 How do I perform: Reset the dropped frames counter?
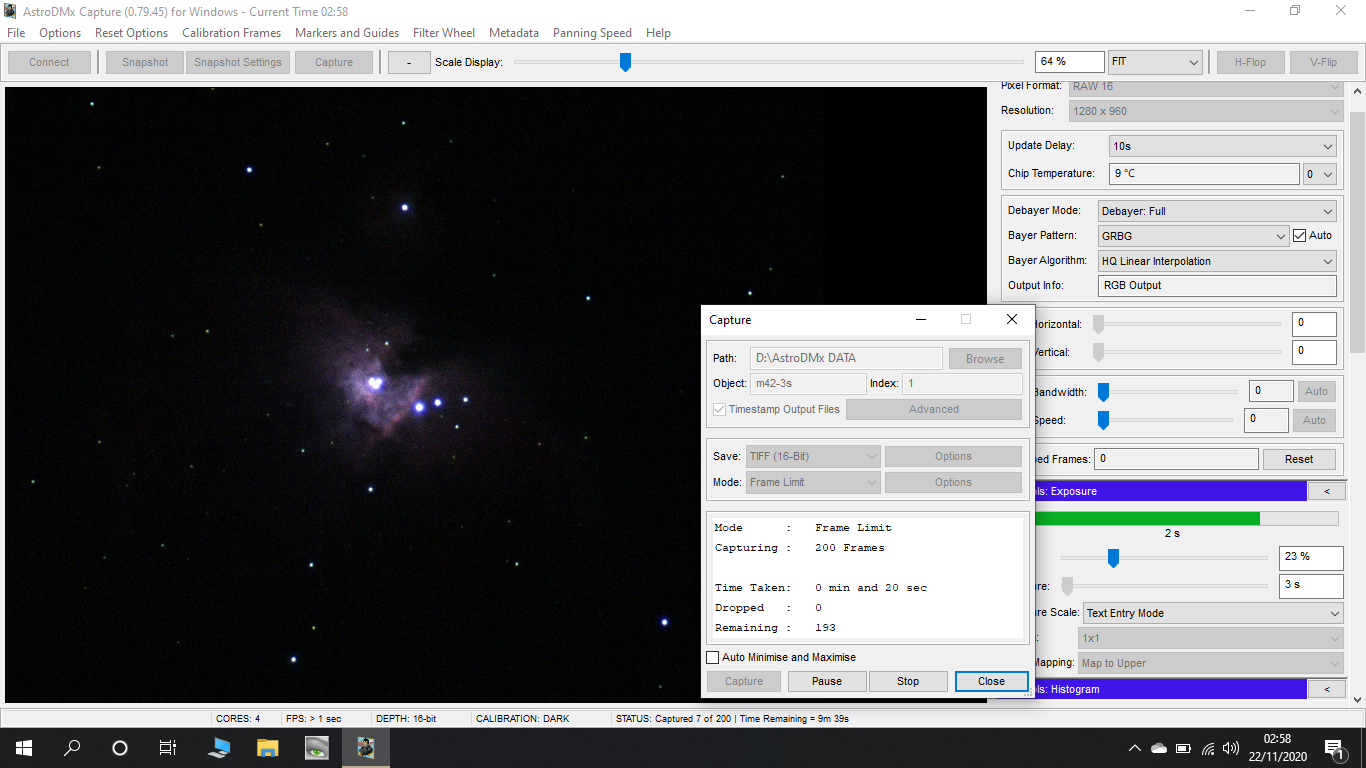(1299, 458)
